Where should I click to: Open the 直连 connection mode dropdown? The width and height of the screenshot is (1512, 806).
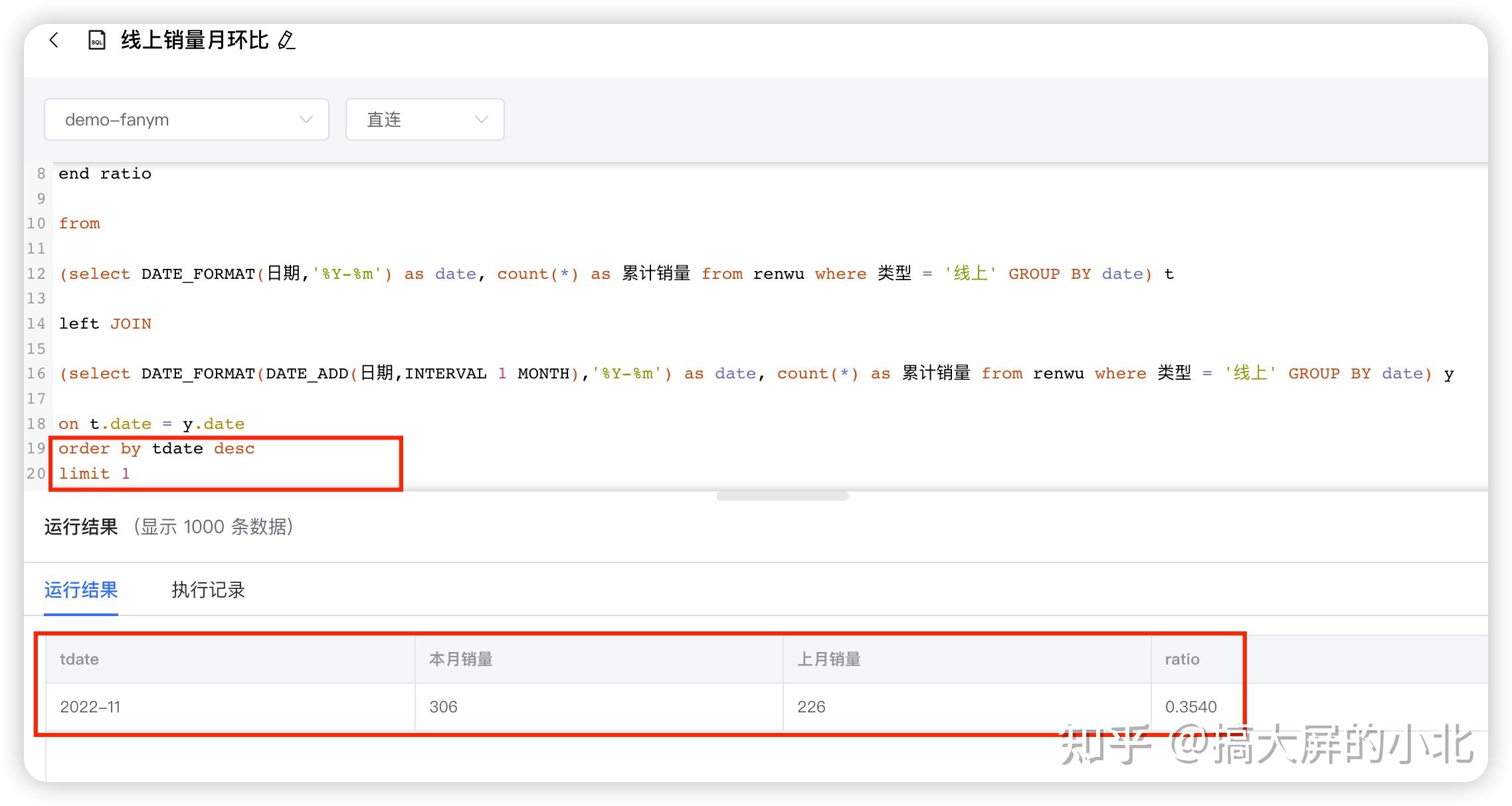point(425,120)
